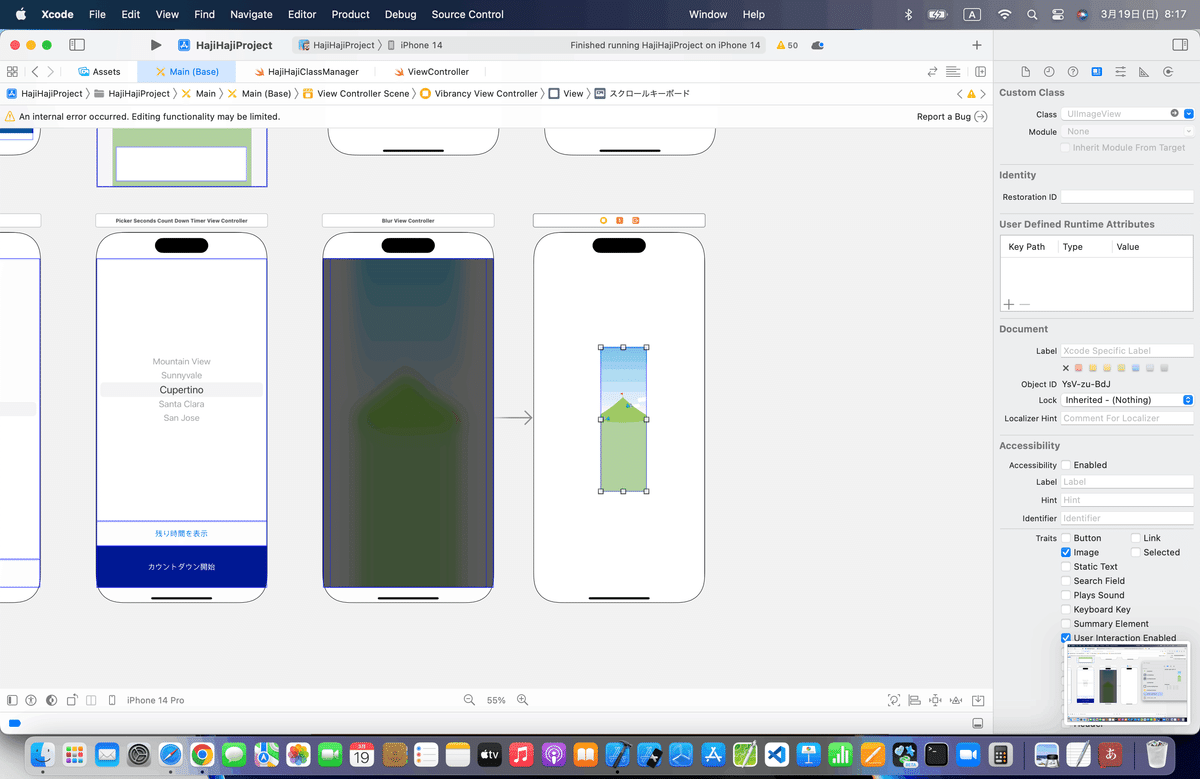The image size is (1200, 779).
Task: Toggle the Keyboard Key trait
Action: click(x=1066, y=610)
